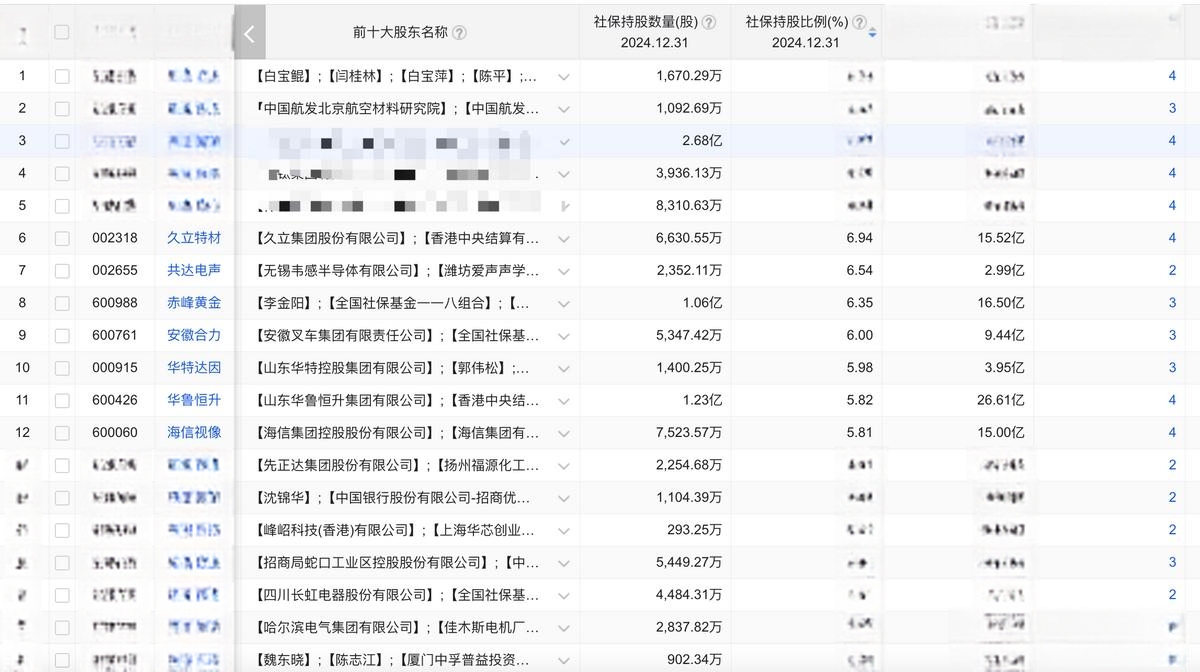
Task: Check the box for row 2
Action: click(62, 108)
